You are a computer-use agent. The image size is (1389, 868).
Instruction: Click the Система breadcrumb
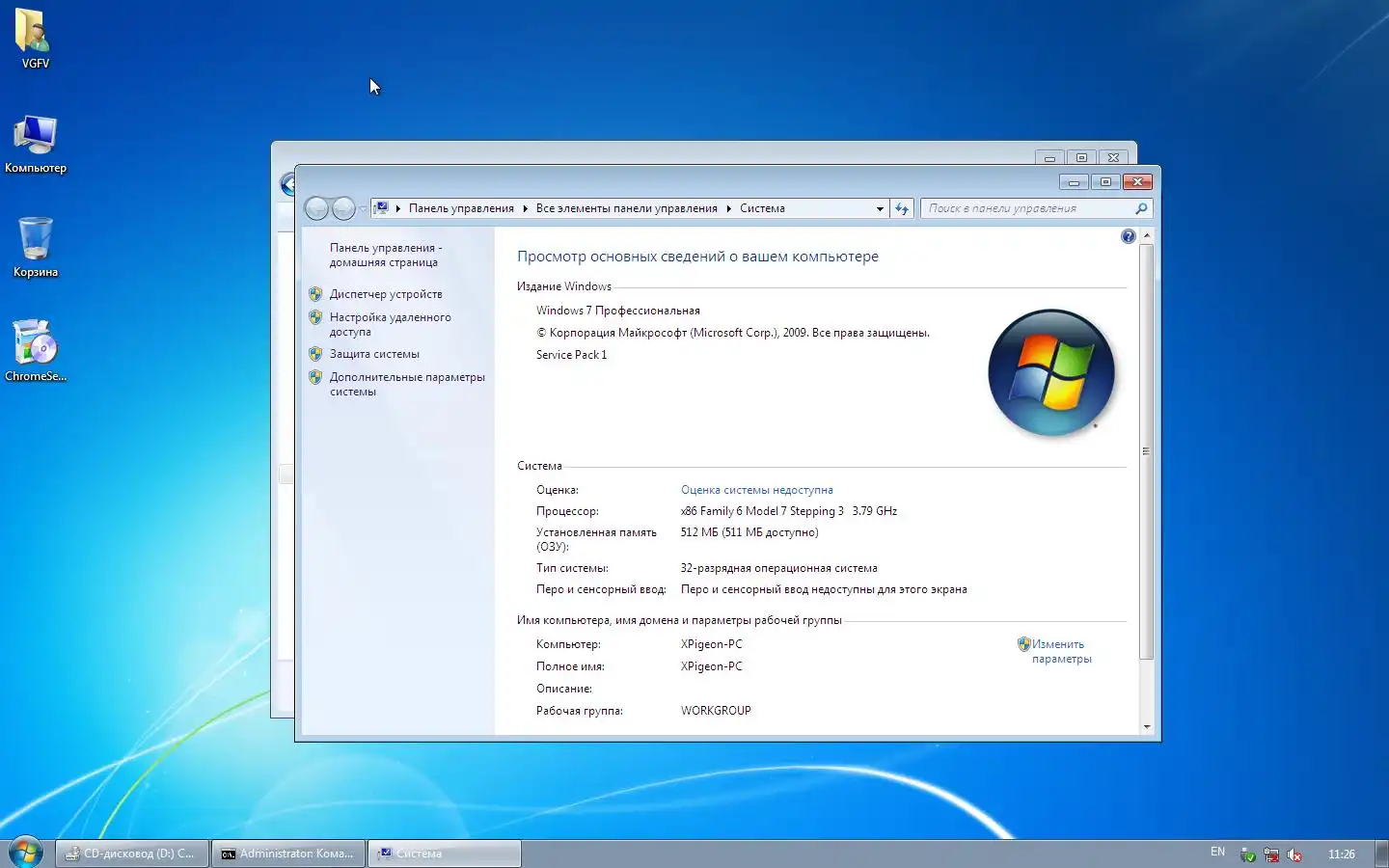(762, 208)
